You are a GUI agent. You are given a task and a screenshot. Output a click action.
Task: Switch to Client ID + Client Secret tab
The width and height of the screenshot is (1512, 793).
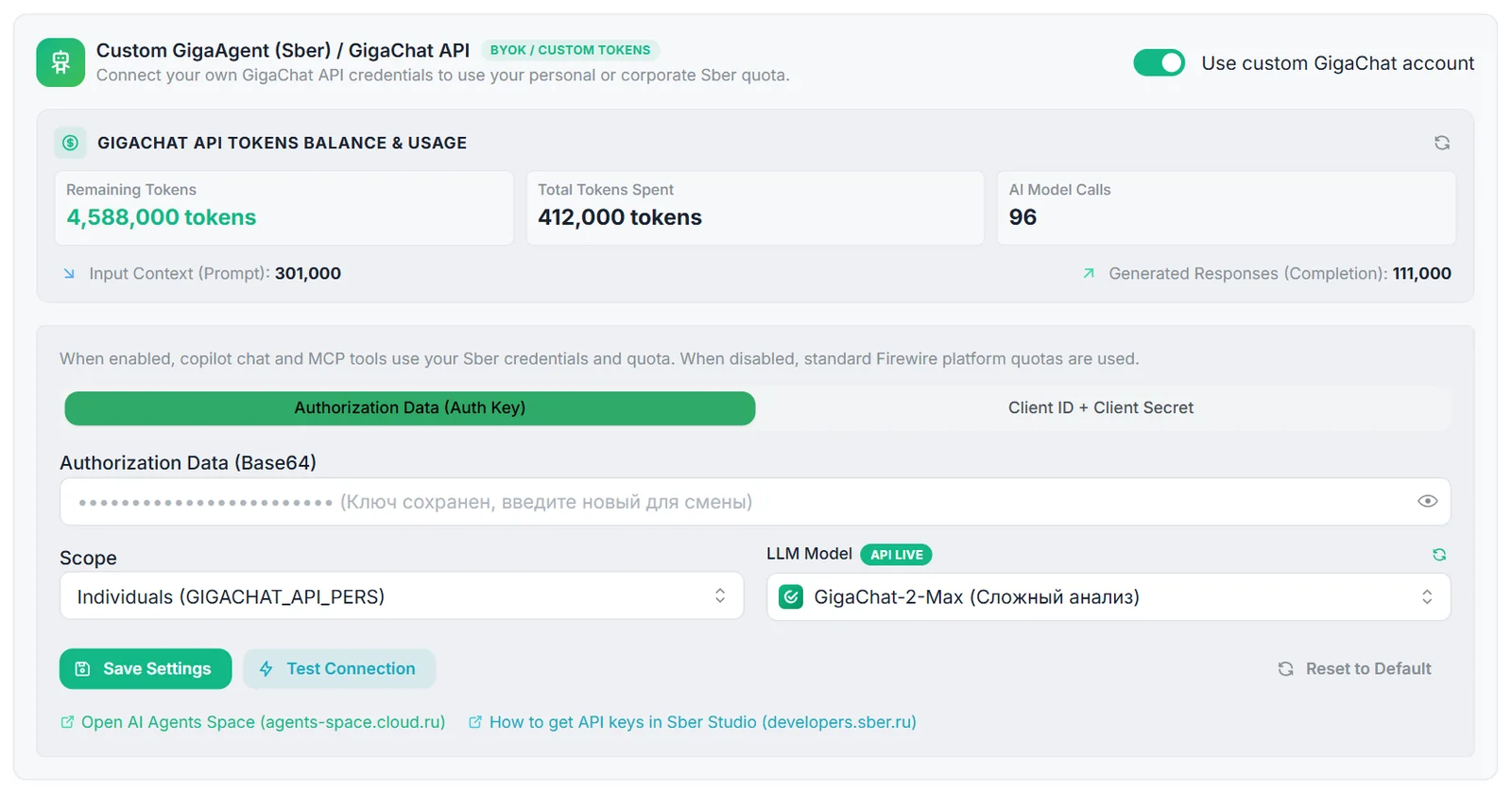point(1101,408)
